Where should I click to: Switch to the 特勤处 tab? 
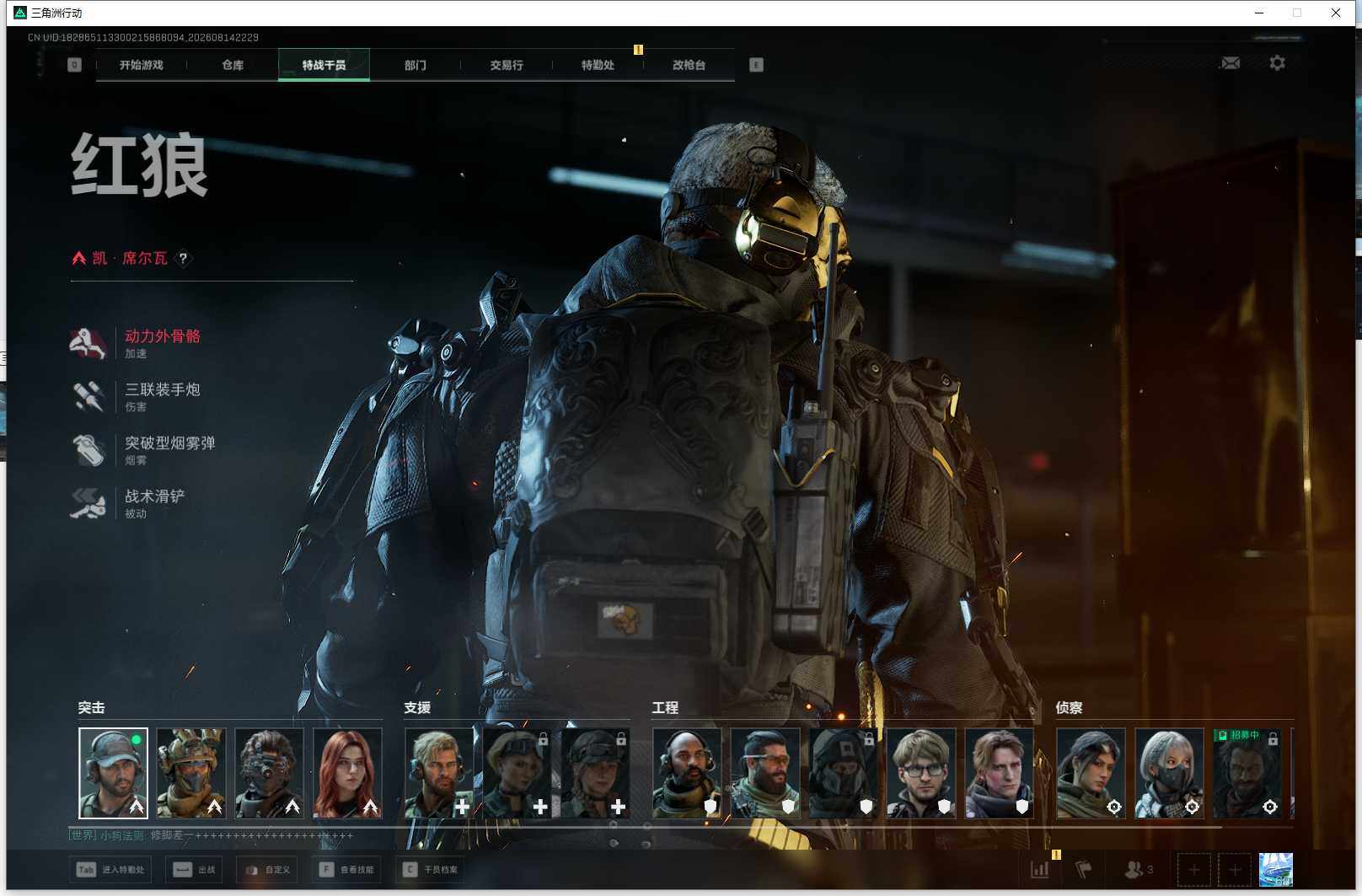pos(598,65)
